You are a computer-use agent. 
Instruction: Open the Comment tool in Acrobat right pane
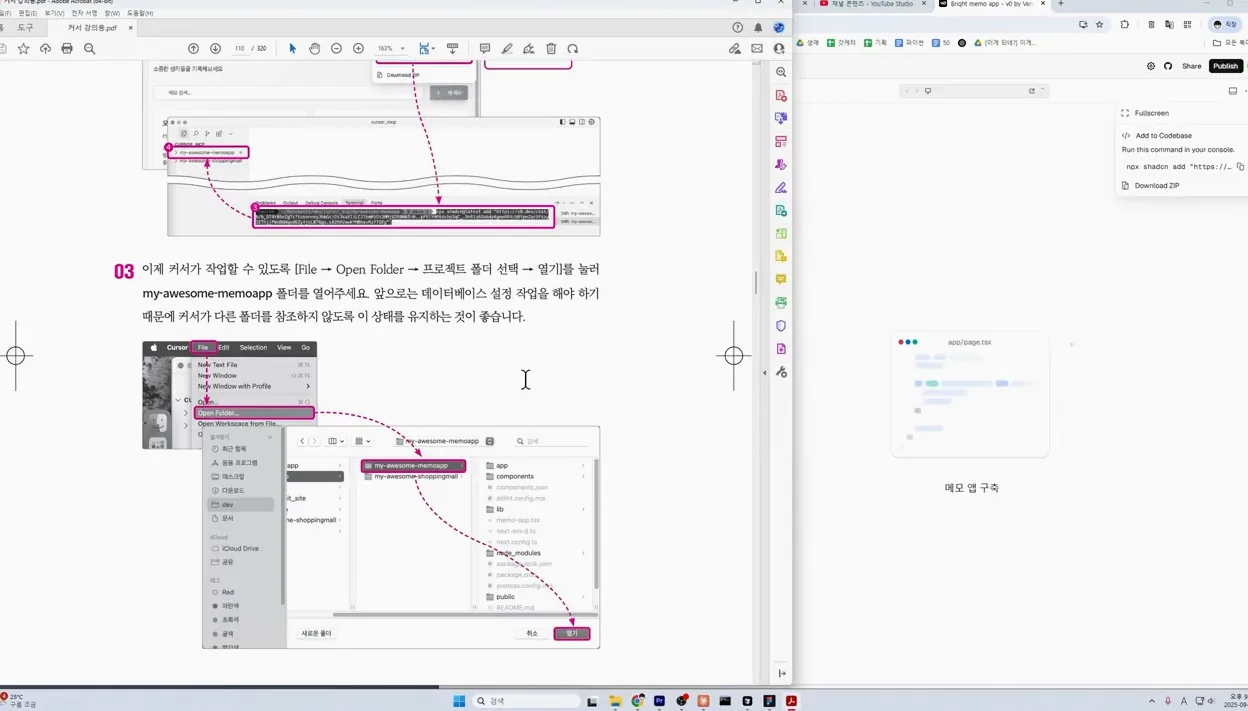781,279
